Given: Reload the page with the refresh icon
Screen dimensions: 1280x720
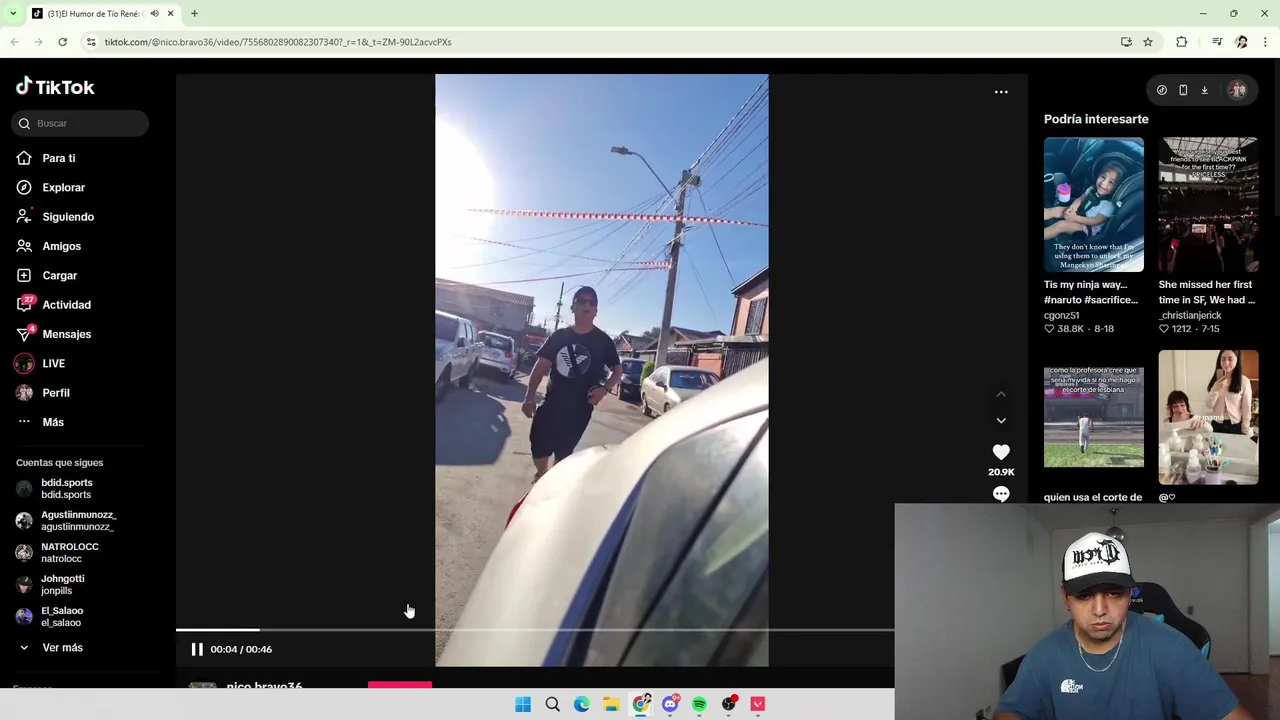Looking at the screenshot, I should tap(62, 42).
